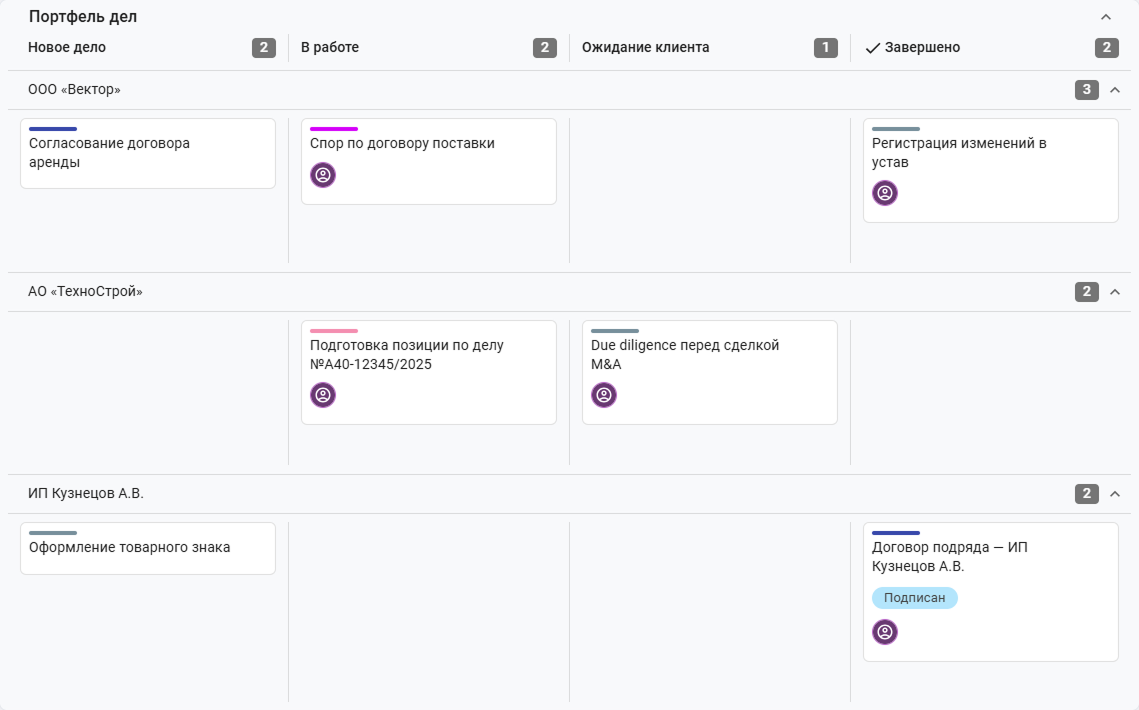The image size is (1139, 710).
Task: Click assignee avatar on Due diligence card
Action: 604,395
